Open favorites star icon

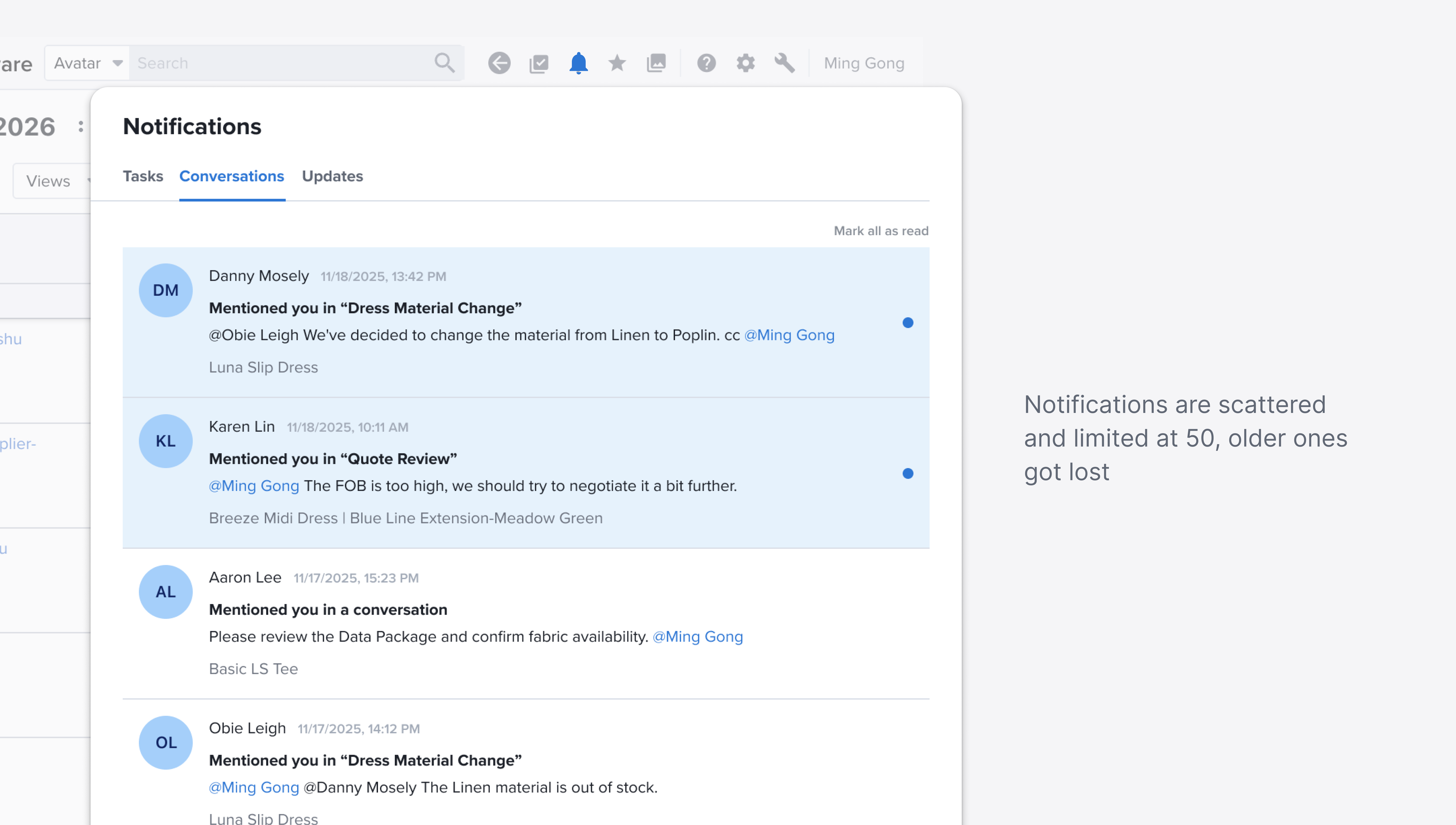coord(617,63)
